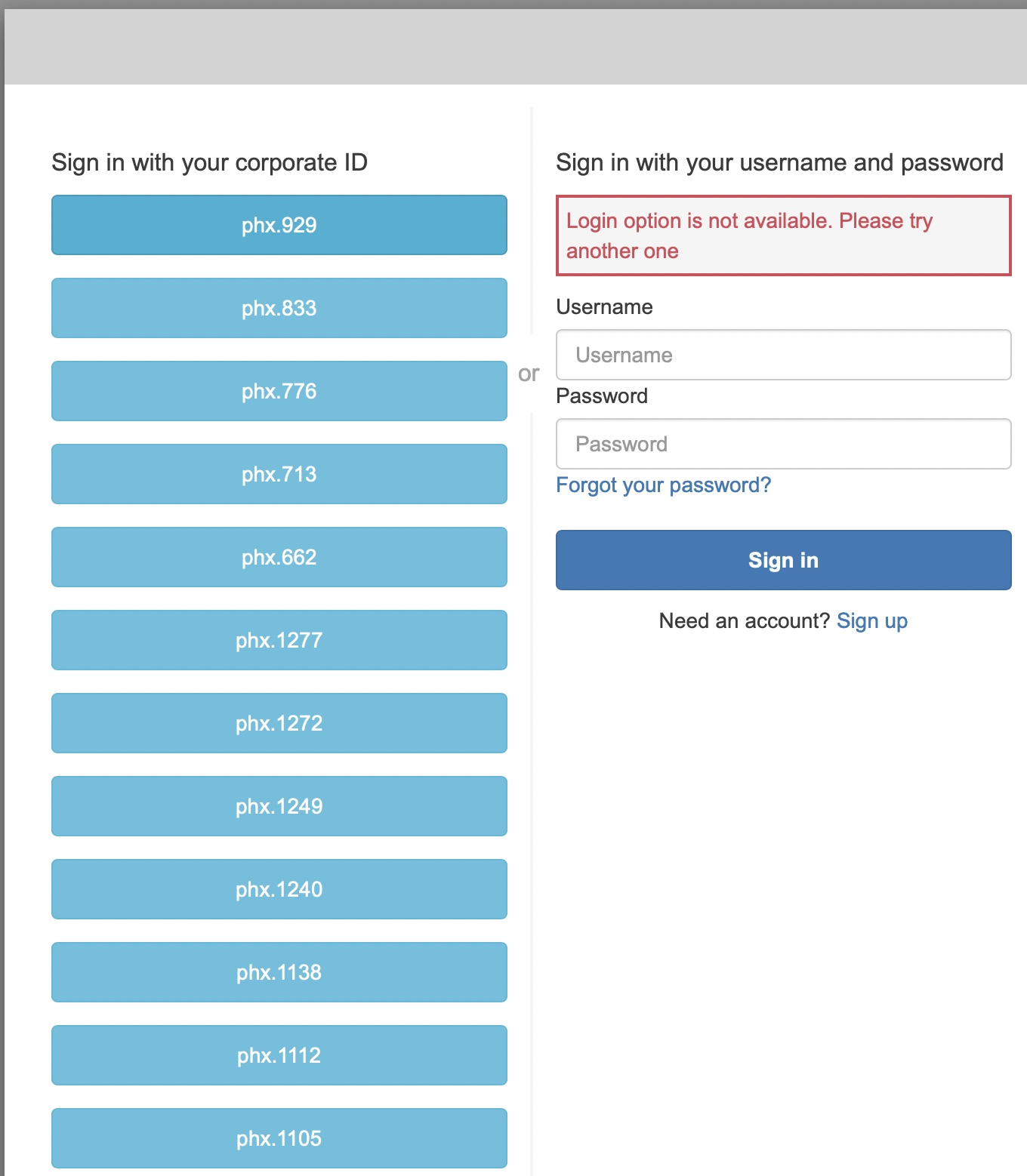This screenshot has height=1176, width=1027.
Task: Focus the Username input field
Action: pyautogui.click(x=783, y=355)
